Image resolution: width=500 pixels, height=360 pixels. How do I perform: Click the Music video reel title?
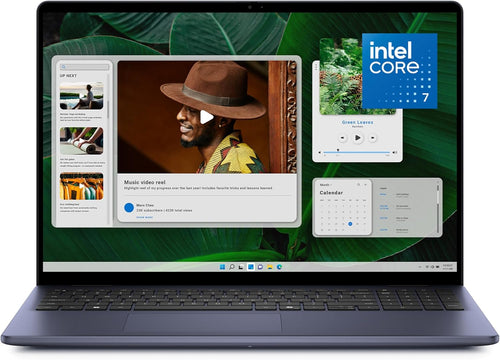[145, 182]
